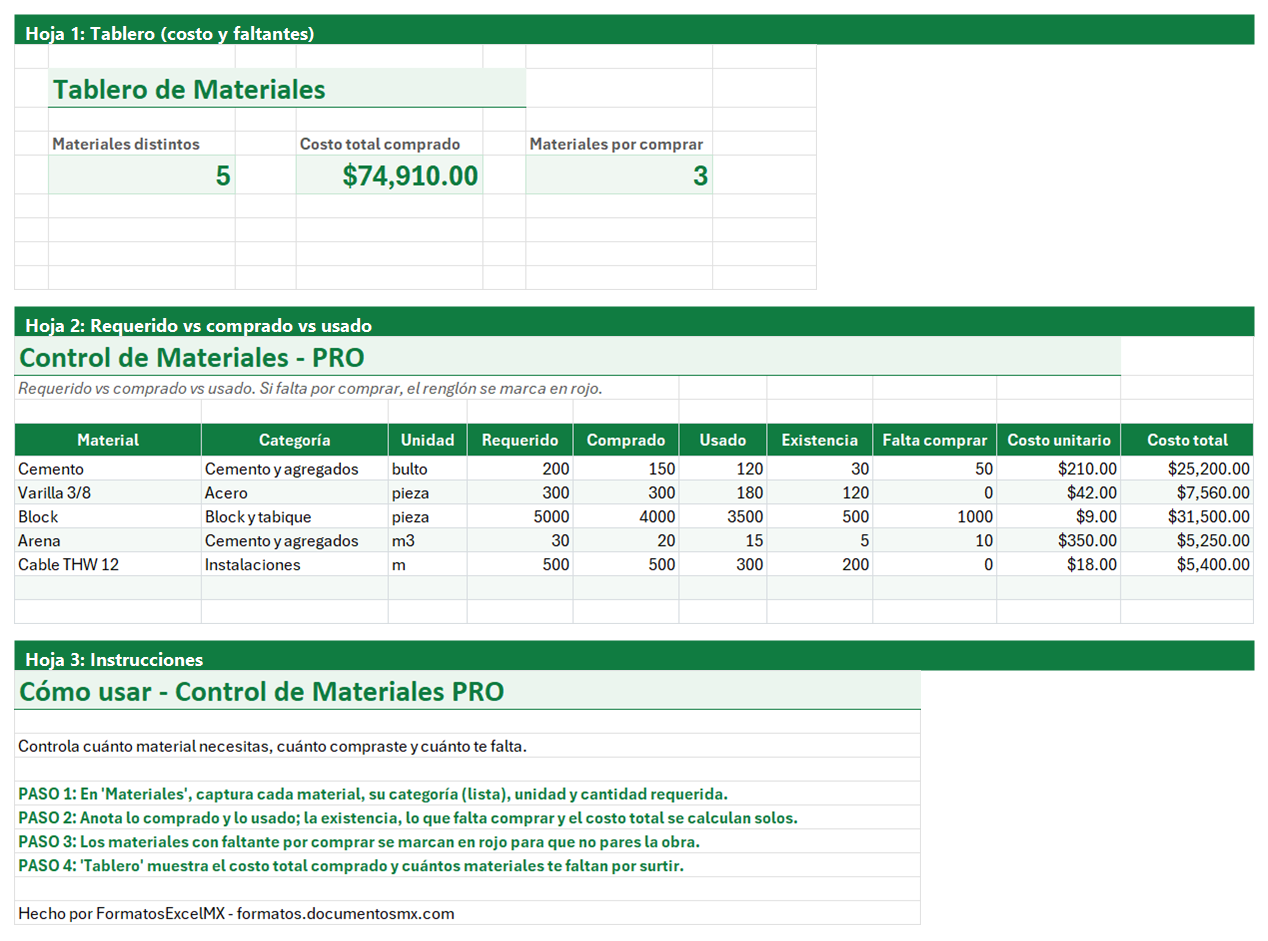The width and height of the screenshot is (1268, 941).
Task: Select Cemento's category 'Cemento y agregados'
Action: click(x=295, y=469)
